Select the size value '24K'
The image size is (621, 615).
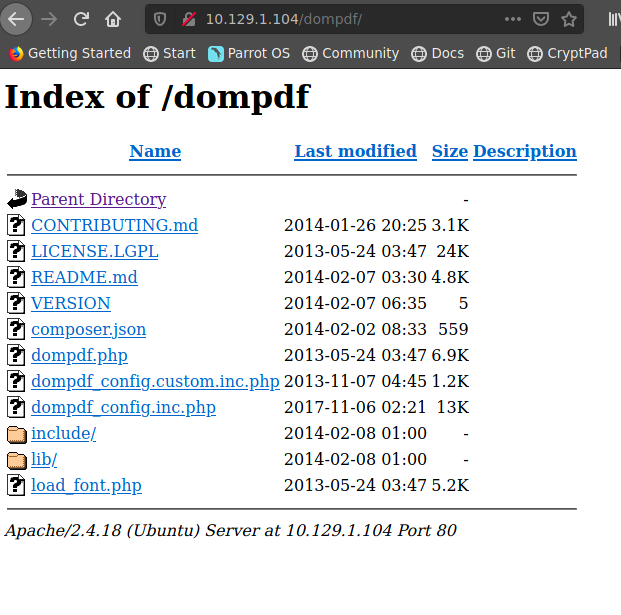point(453,251)
